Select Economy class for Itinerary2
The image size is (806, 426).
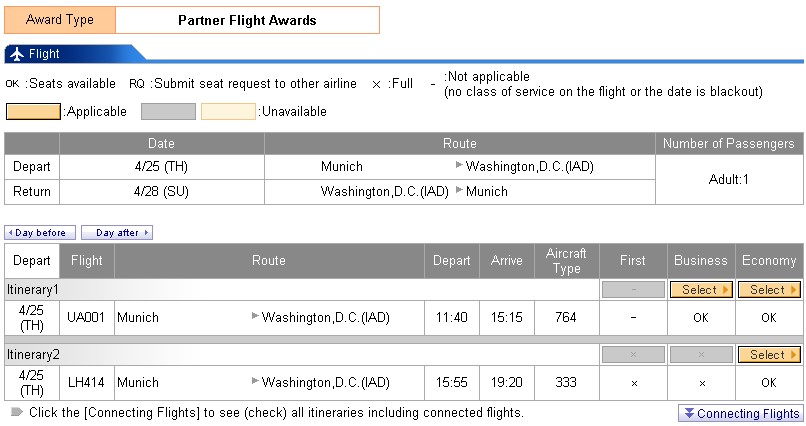point(768,355)
